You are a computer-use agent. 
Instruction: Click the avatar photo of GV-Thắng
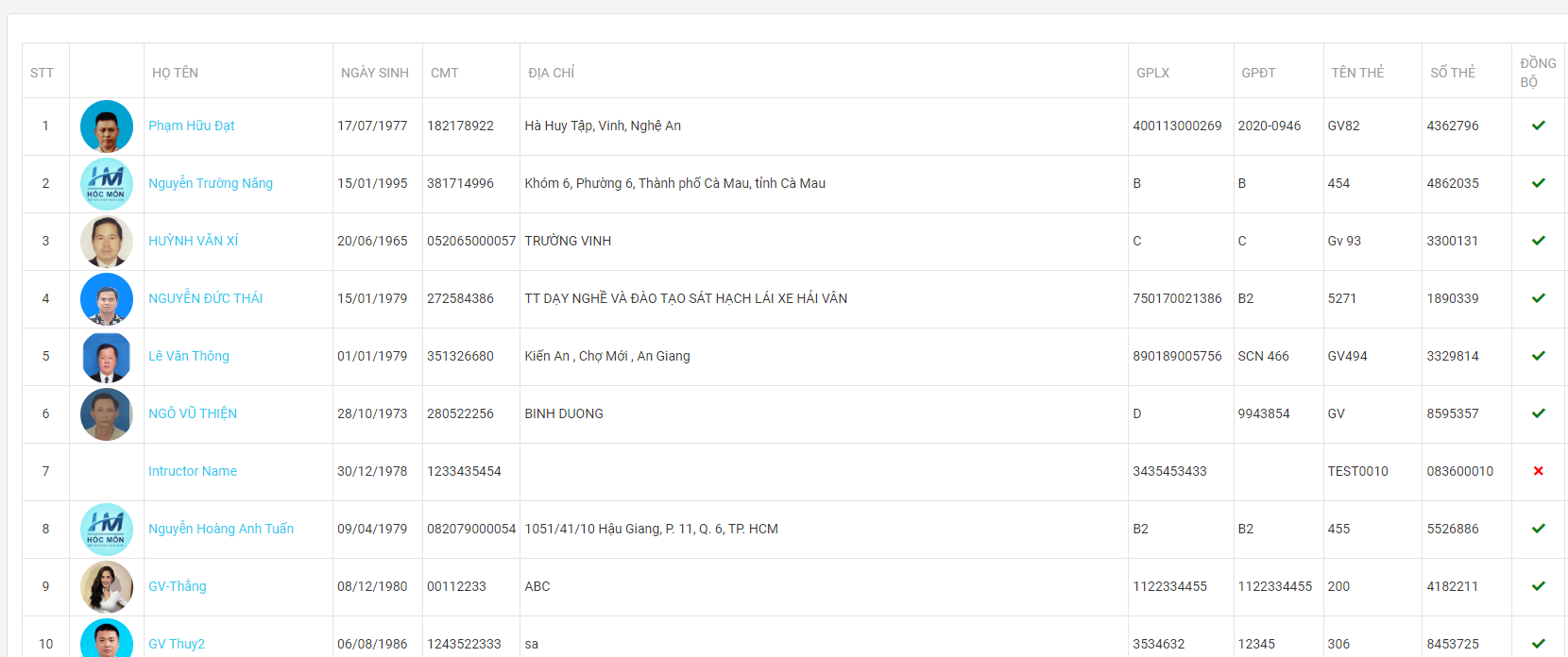[x=107, y=586]
